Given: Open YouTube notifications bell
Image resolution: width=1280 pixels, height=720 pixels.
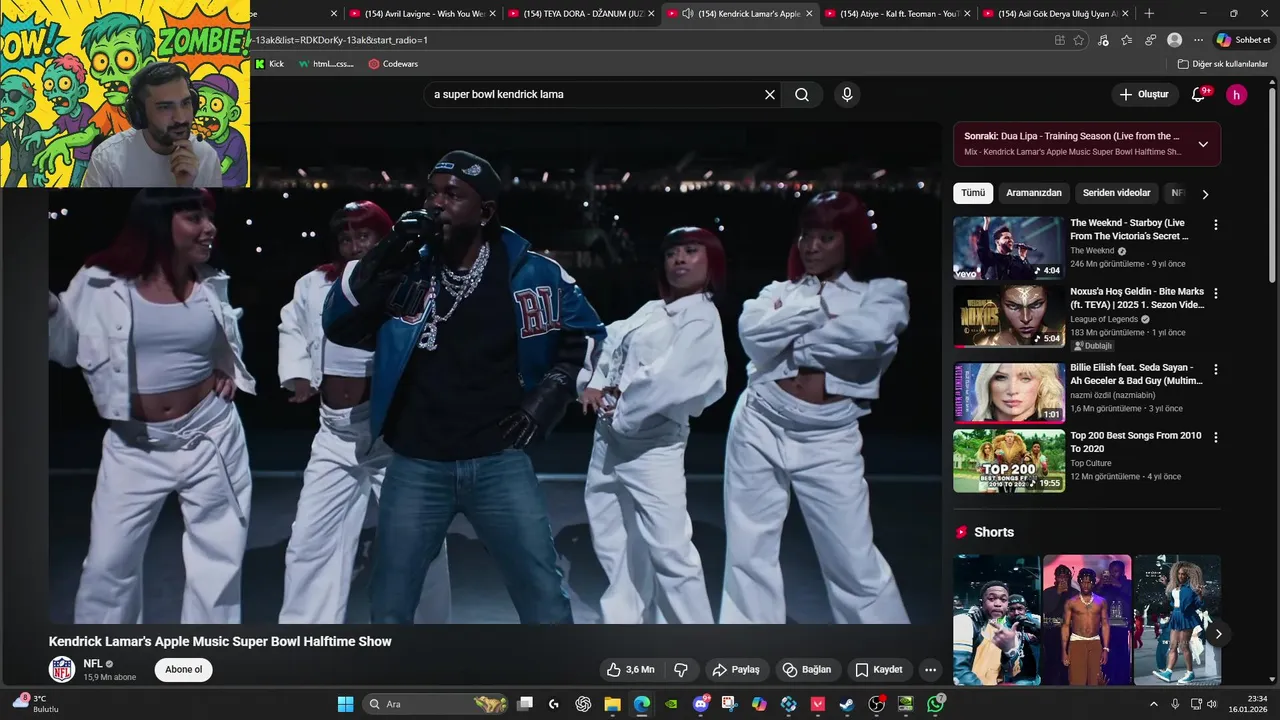Looking at the screenshot, I should pyautogui.click(x=1198, y=95).
